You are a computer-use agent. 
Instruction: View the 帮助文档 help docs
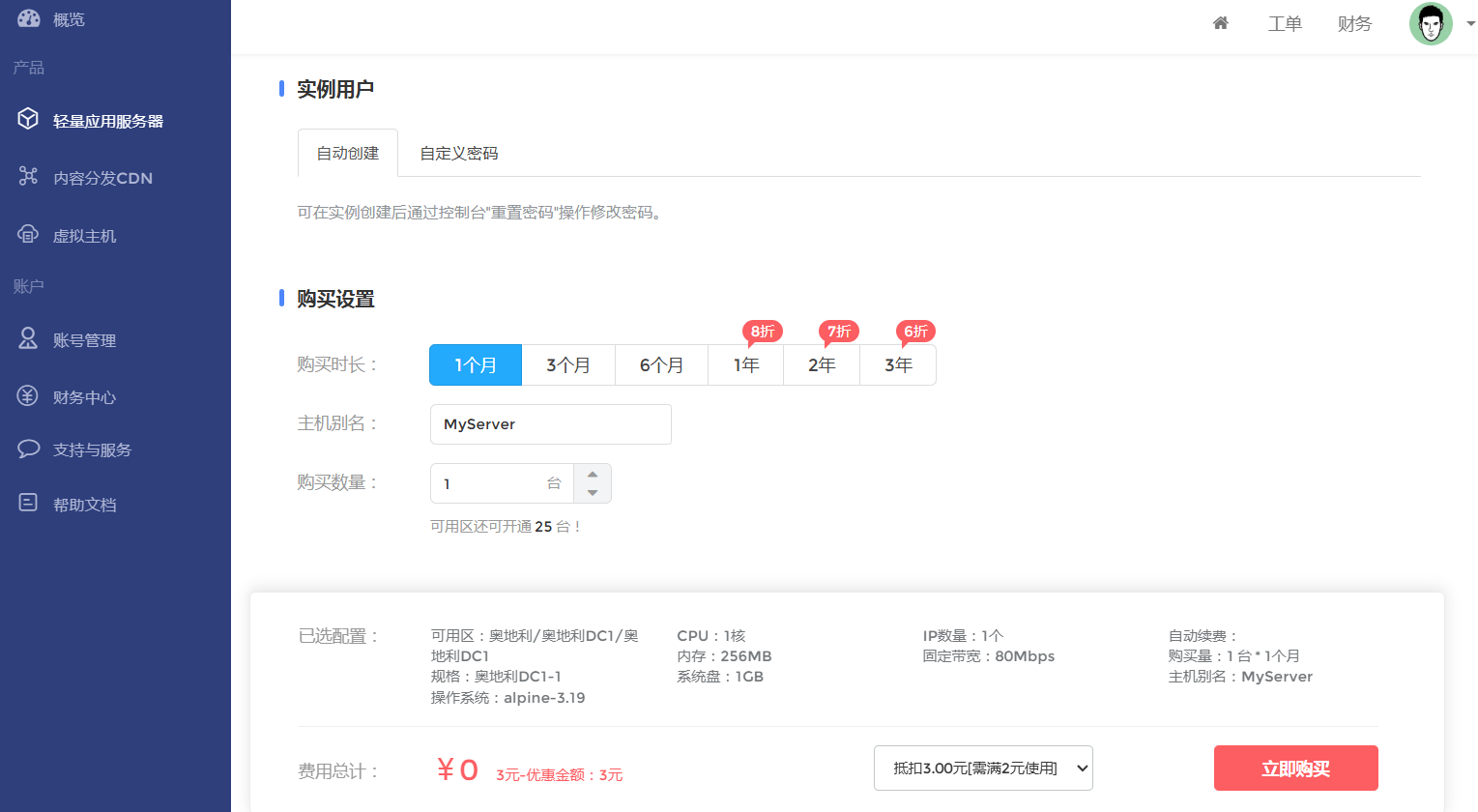click(x=87, y=504)
